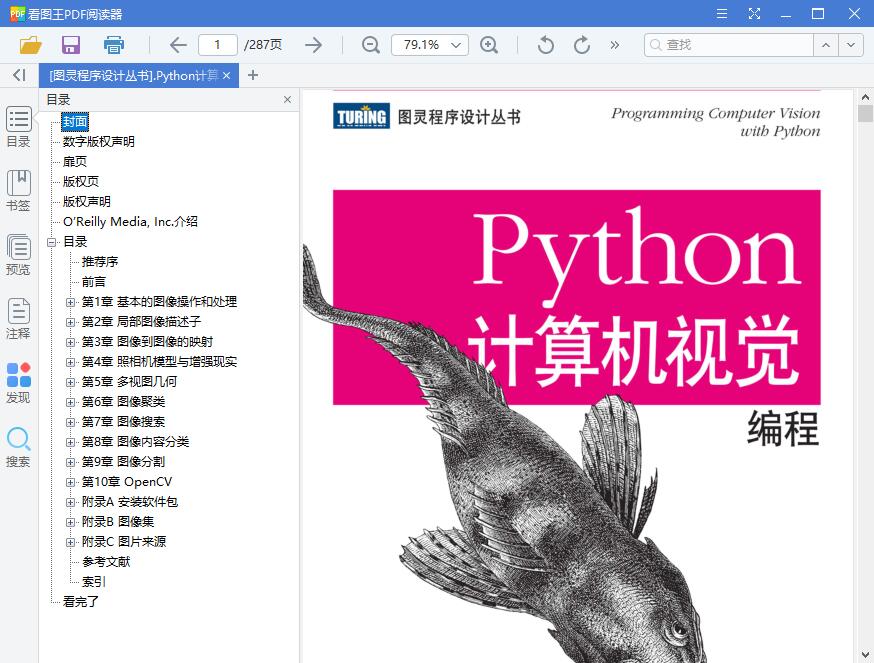Expand 附录A 安装软件包 node
The image size is (874, 663).
pyautogui.click(x=70, y=502)
